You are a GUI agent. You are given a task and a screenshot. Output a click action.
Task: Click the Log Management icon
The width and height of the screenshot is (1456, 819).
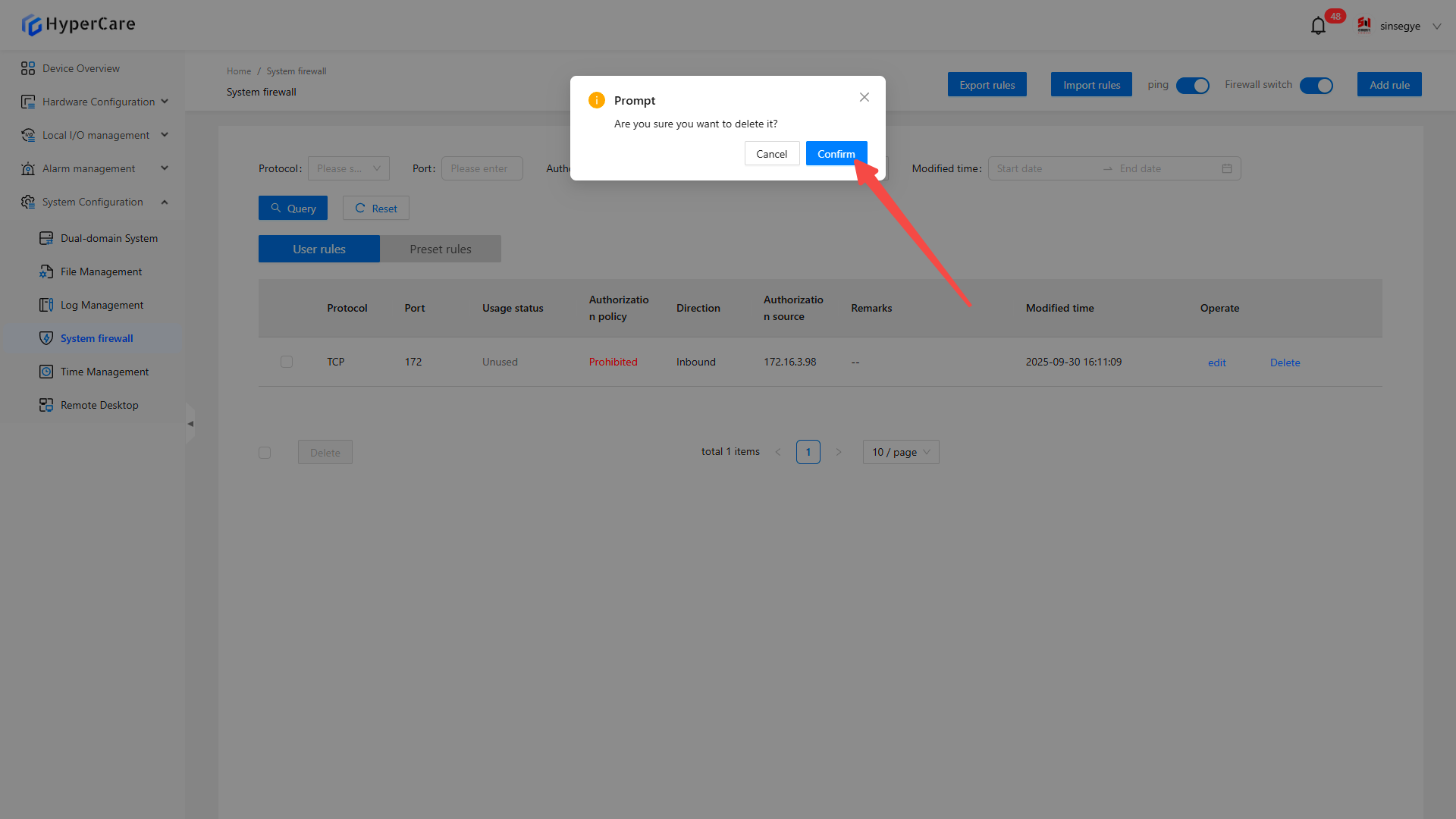[x=46, y=305]
